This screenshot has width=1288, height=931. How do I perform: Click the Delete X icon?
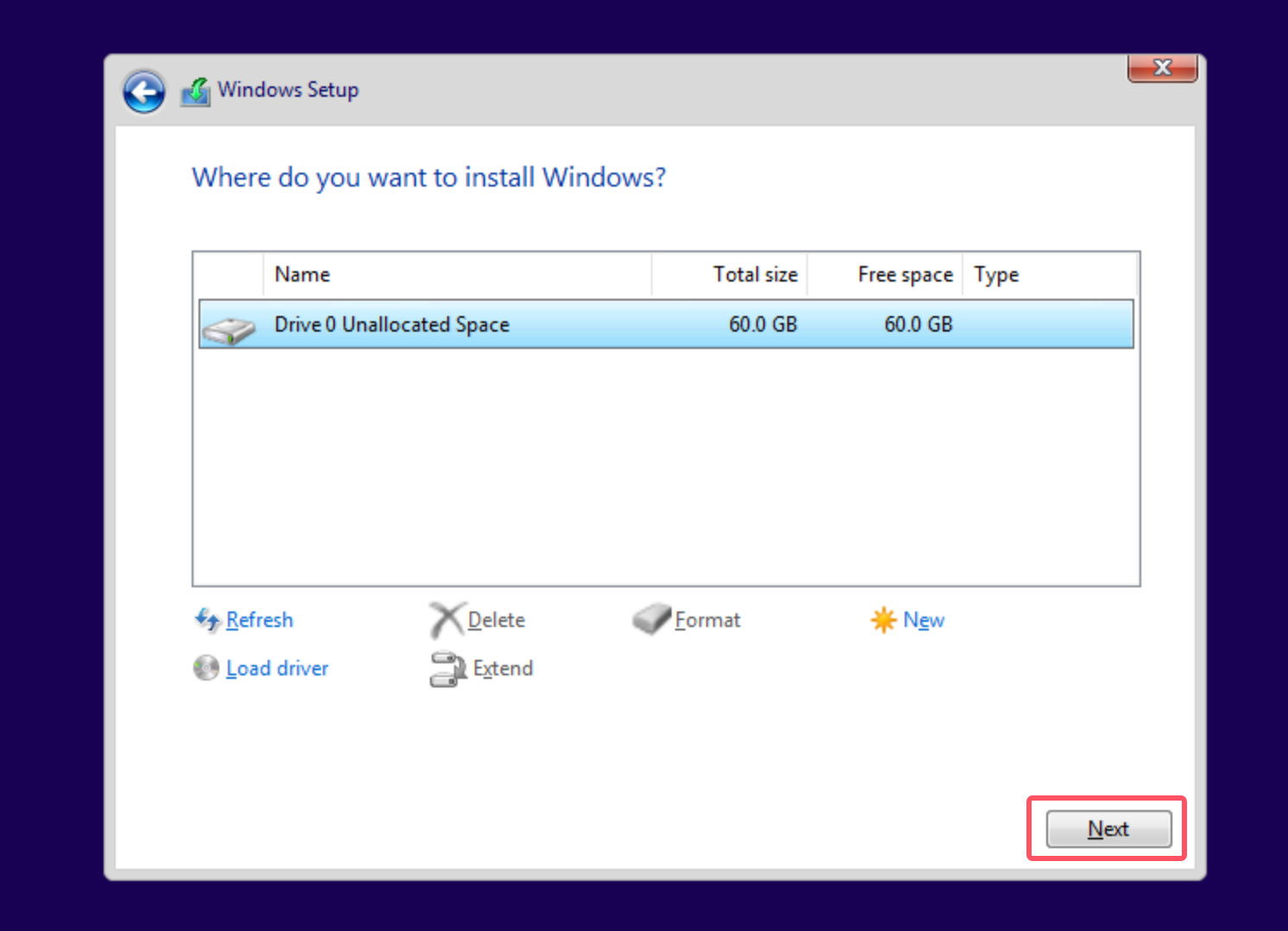[x=446, y=619]
